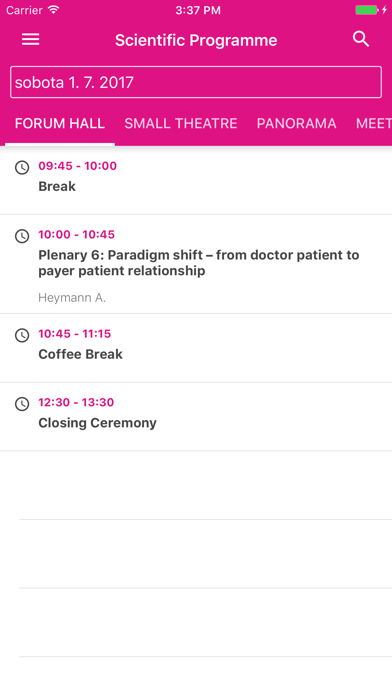Switch to the SMALL THEATRE tab

(181, 123)
